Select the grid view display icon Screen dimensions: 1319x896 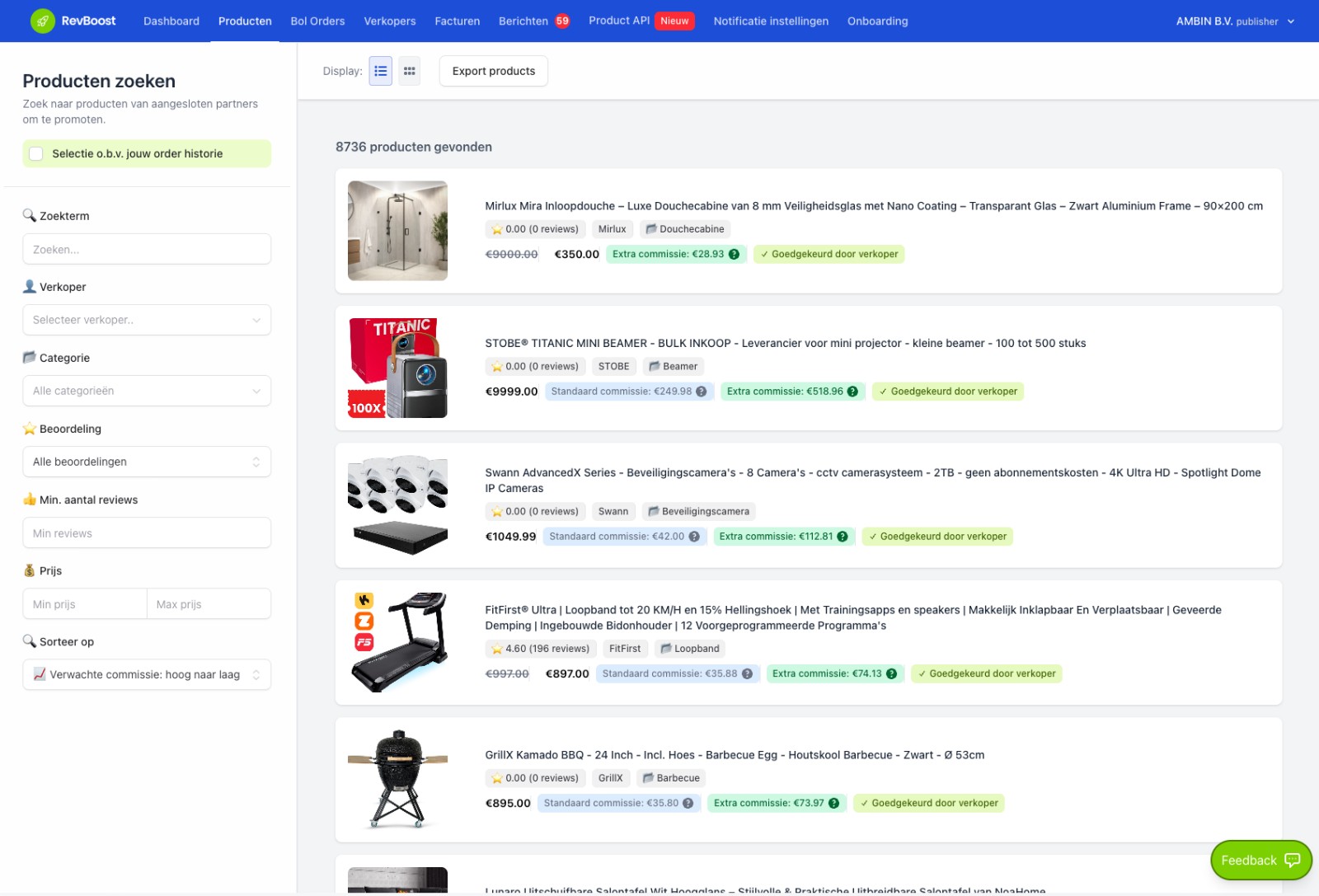tap(409, 71)
